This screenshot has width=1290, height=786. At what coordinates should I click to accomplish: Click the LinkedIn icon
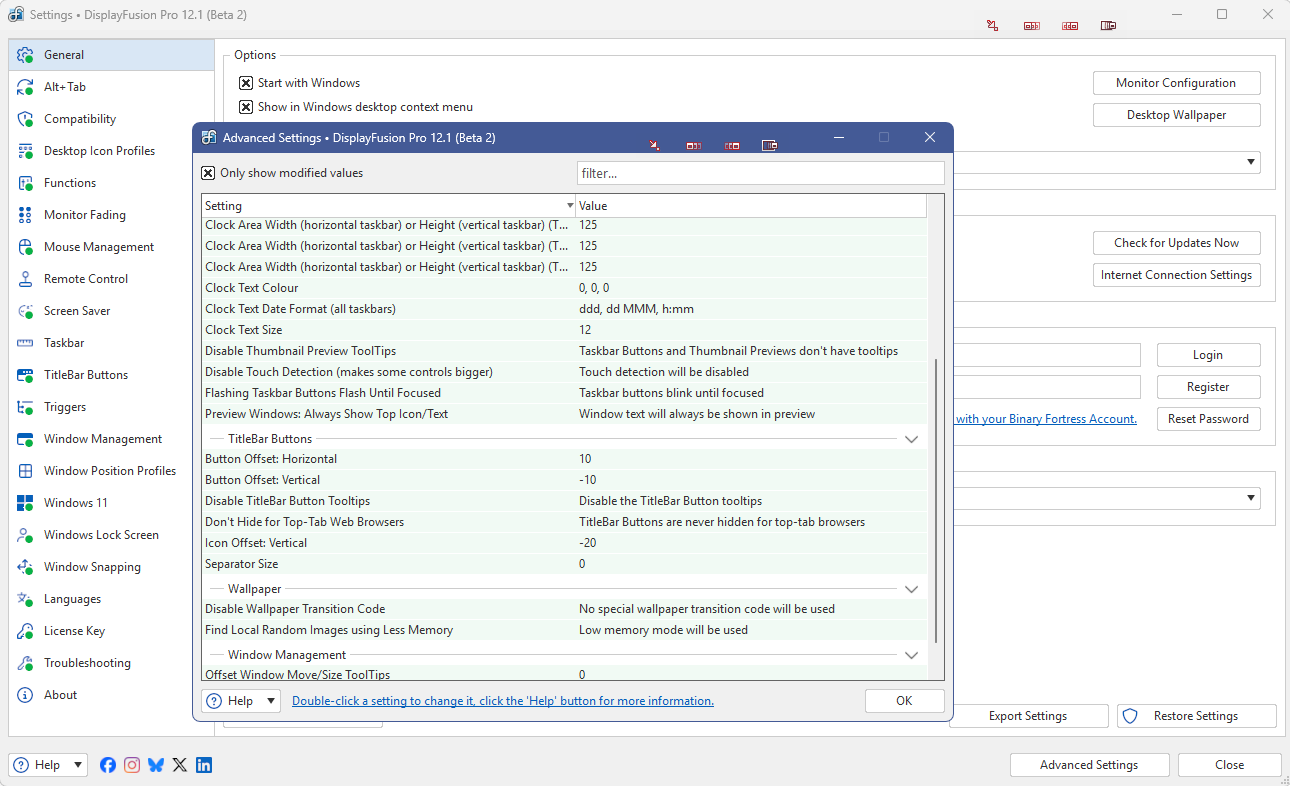[204, 765]
